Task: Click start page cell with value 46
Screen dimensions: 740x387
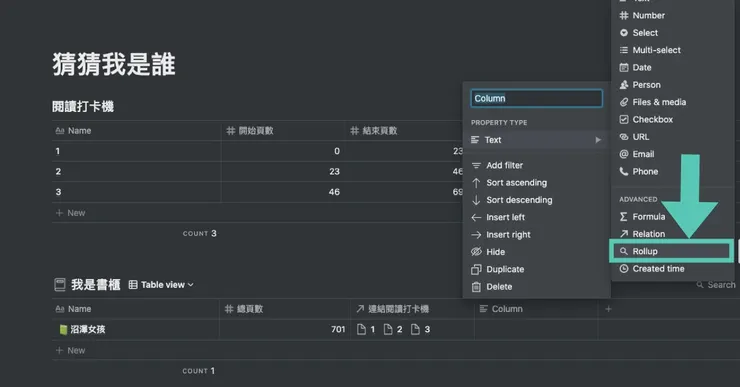Action: [x=283, y=192]
